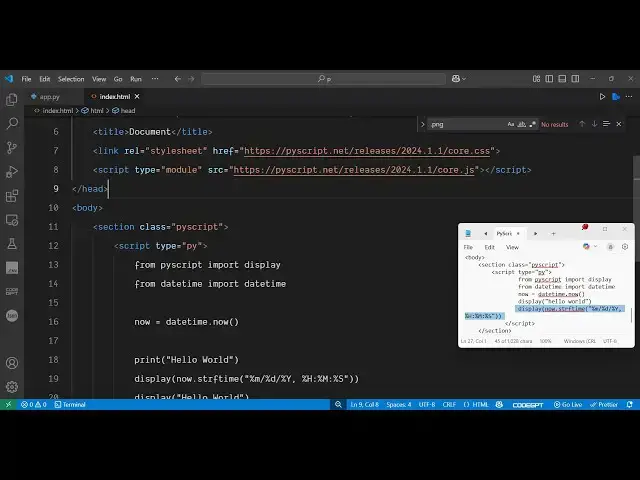Run the file with the play icon
Screen dimensions: 640x480
point(602,96)
